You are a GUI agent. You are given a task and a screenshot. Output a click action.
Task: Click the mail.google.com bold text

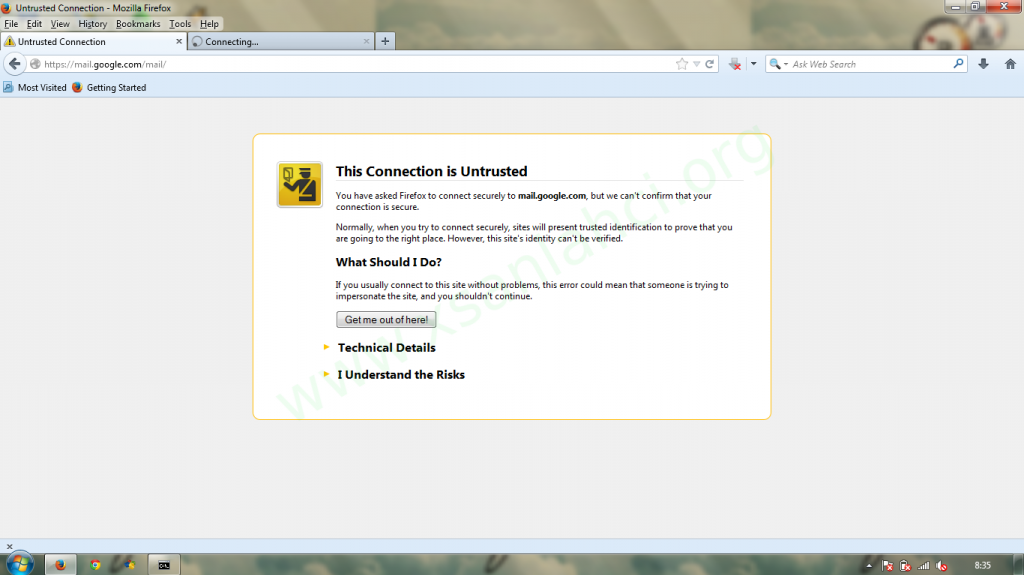[x=552, y=195]
